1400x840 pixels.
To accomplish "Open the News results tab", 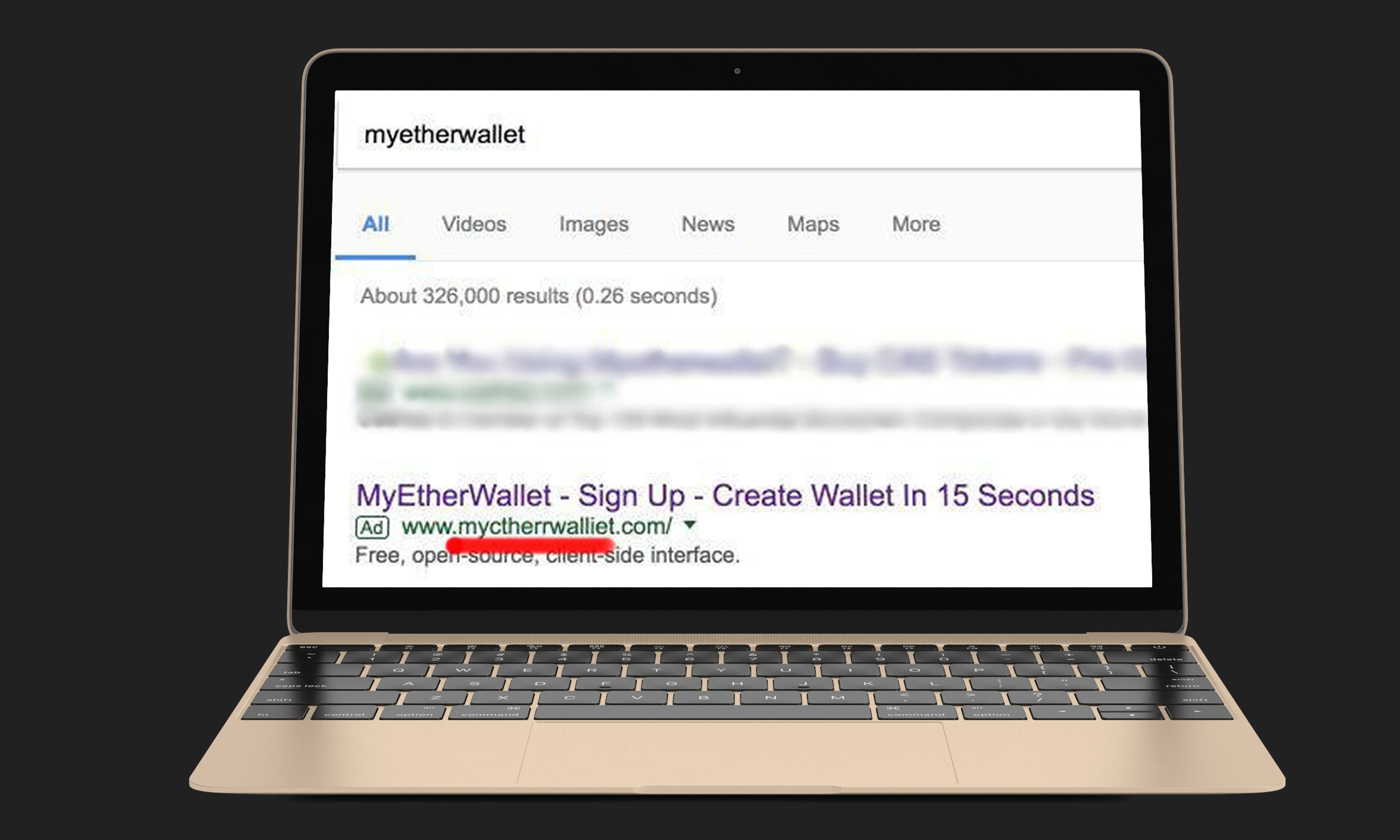I will pos(708,224).
